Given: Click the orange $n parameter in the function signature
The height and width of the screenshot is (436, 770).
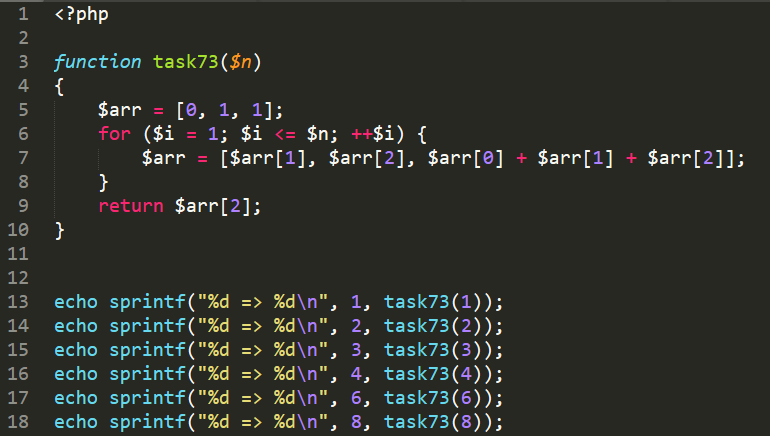Looking at the screenshot, I should click(x=240, y=62).
